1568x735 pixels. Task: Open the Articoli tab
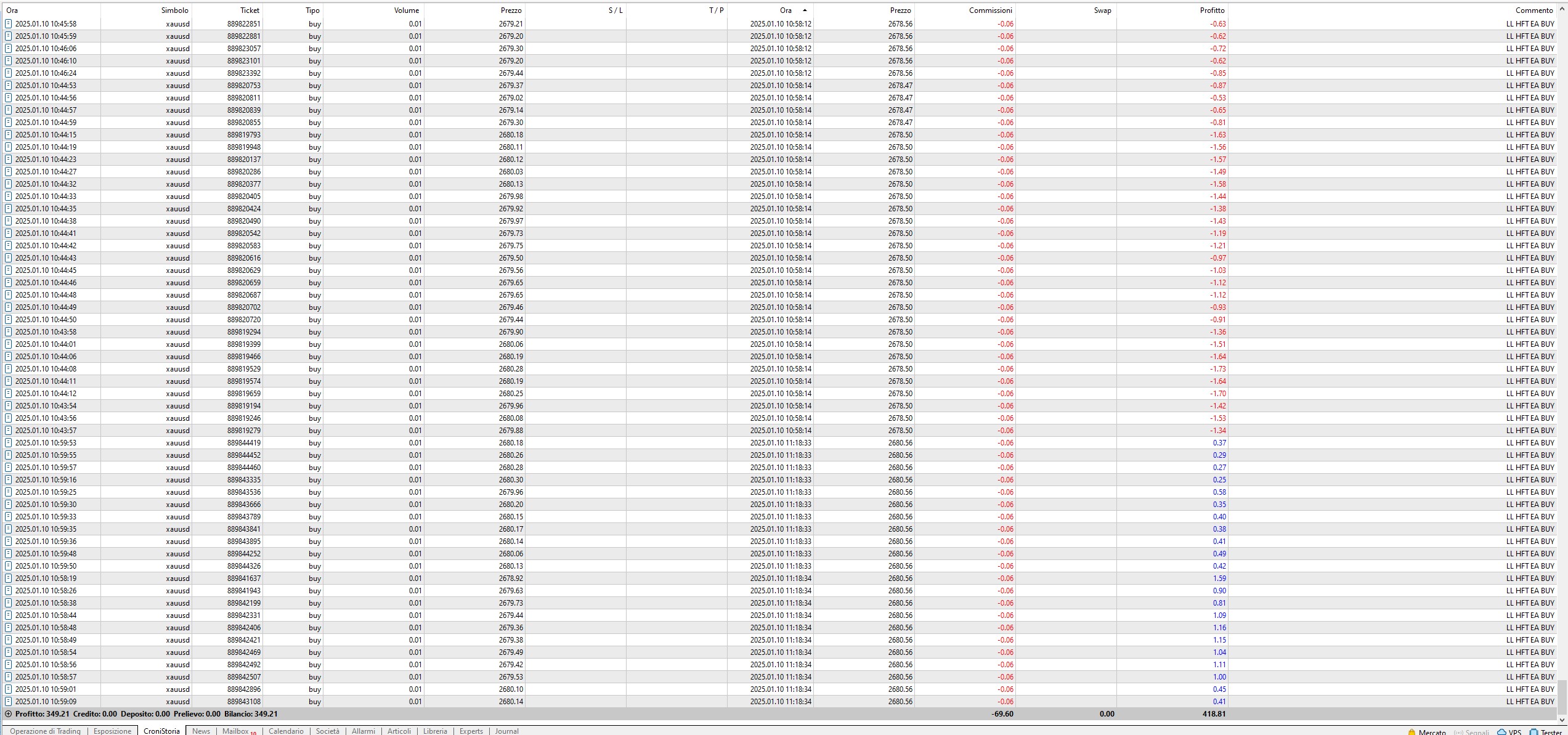point(399,731)
